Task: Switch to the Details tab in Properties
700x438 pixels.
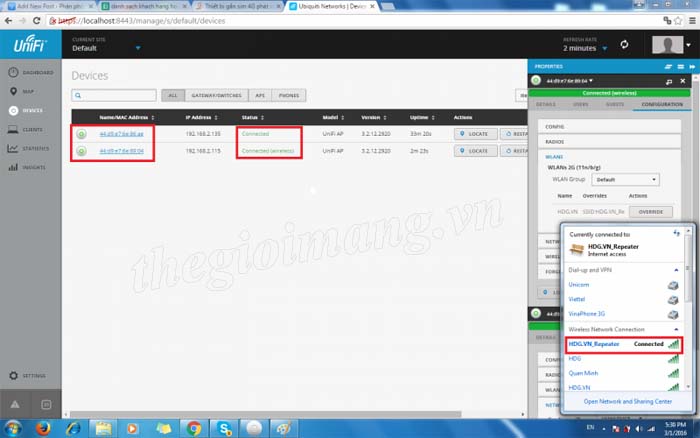Action: (546, 104)
